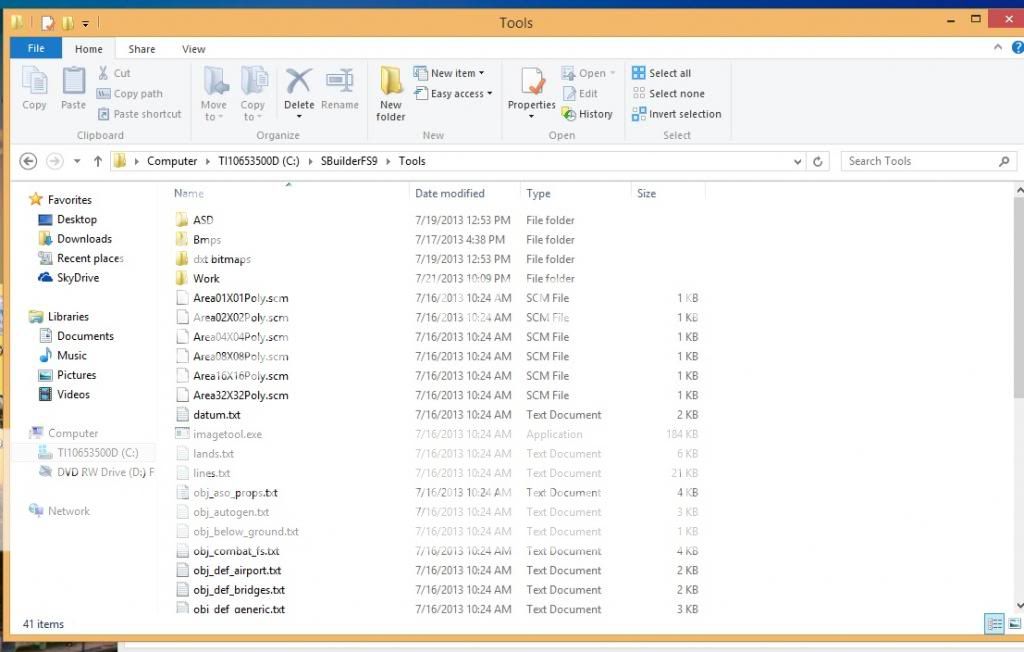This screenshot has height=652, width=1024.
Task: Select the Paste icon on the ribbon
Action: (72, 85)
